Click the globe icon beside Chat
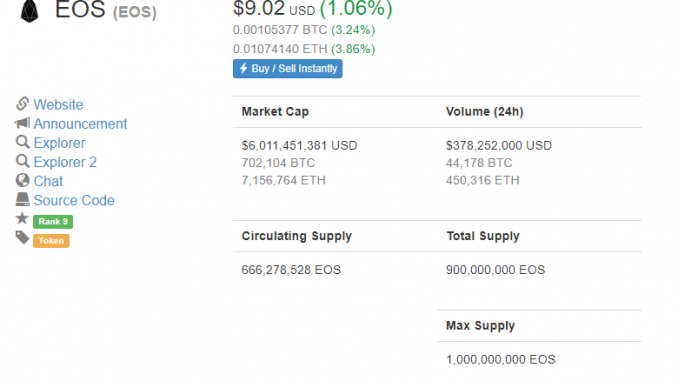The width and height of the screenshot is (678, 381). click(x=22, y=180)
